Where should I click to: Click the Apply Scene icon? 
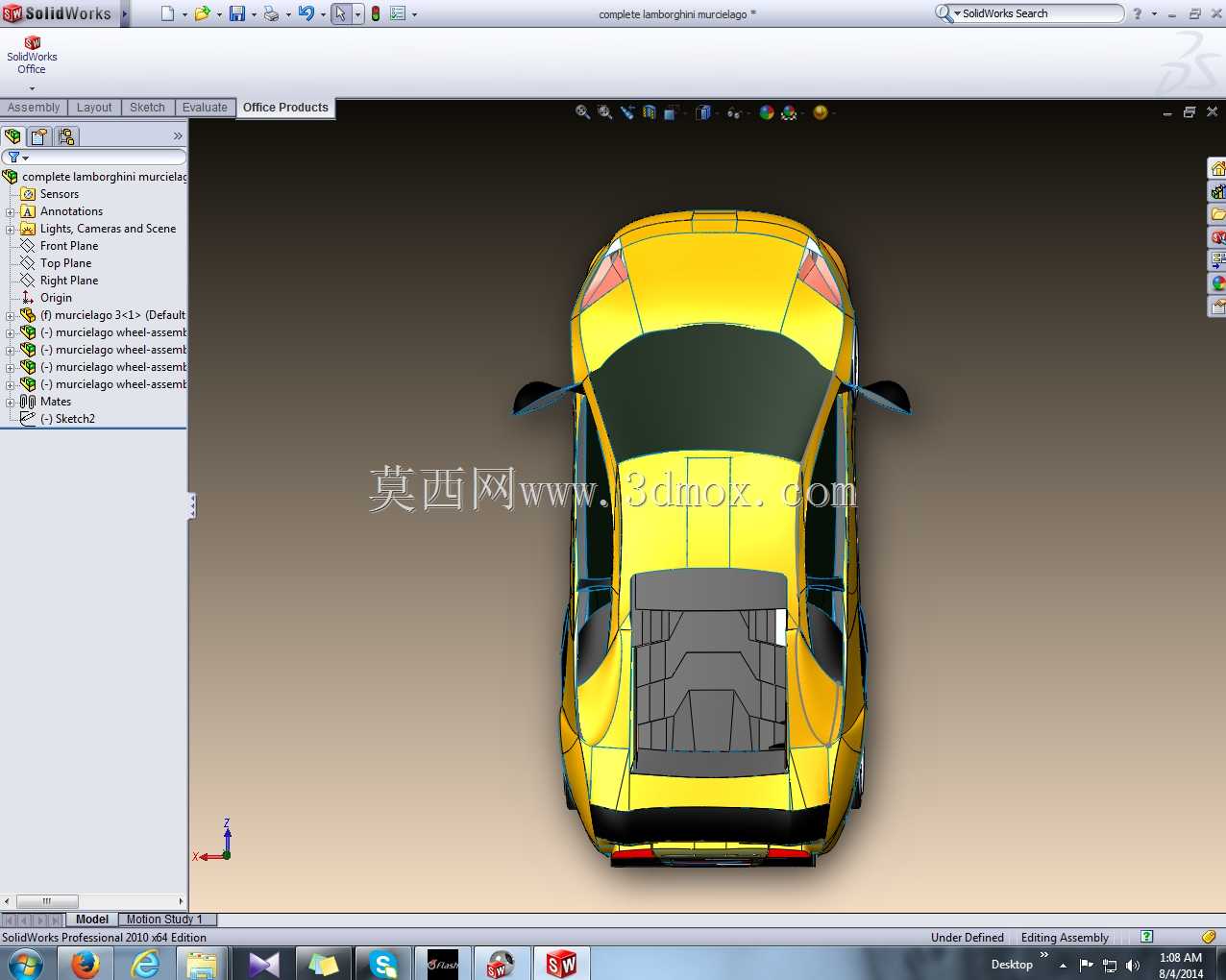tap(789, 112)
